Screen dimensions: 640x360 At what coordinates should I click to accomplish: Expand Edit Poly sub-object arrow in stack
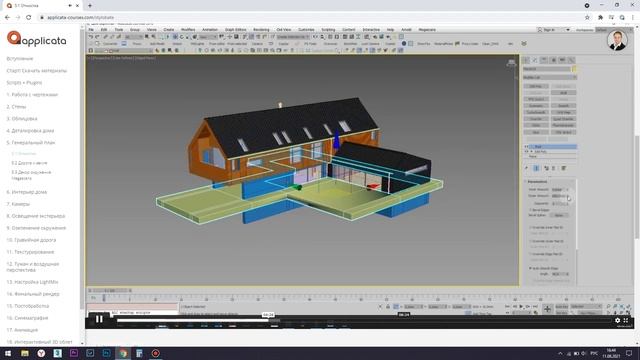(x=531, y=151)
